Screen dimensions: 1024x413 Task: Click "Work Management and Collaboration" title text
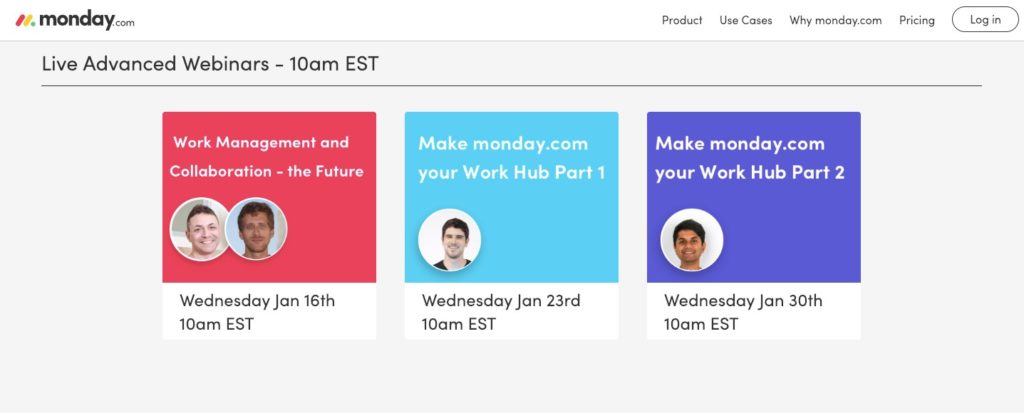click(266, 157)
